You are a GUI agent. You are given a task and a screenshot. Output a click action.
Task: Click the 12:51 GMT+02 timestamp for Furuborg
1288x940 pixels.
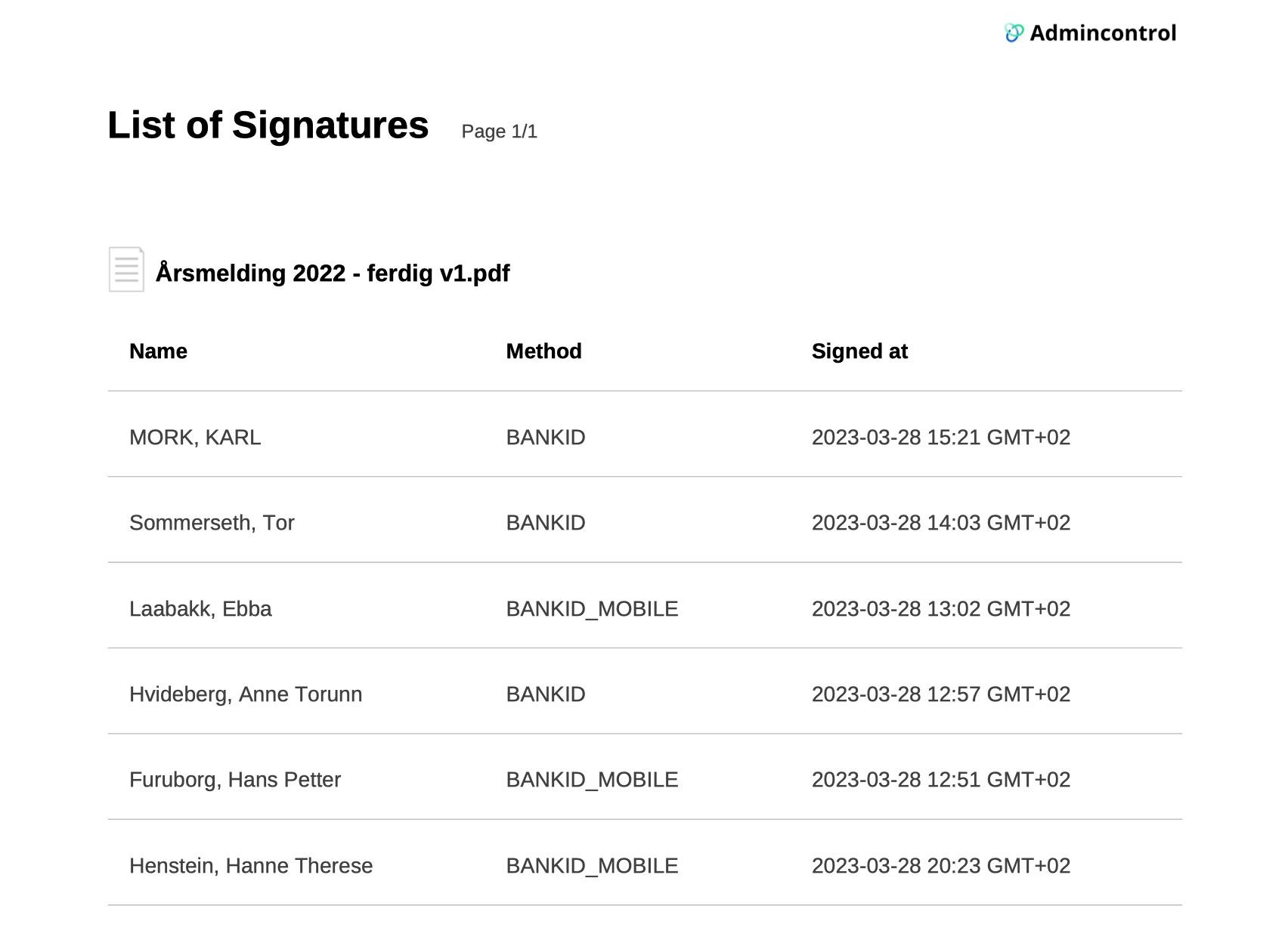(x=940, y=780)
